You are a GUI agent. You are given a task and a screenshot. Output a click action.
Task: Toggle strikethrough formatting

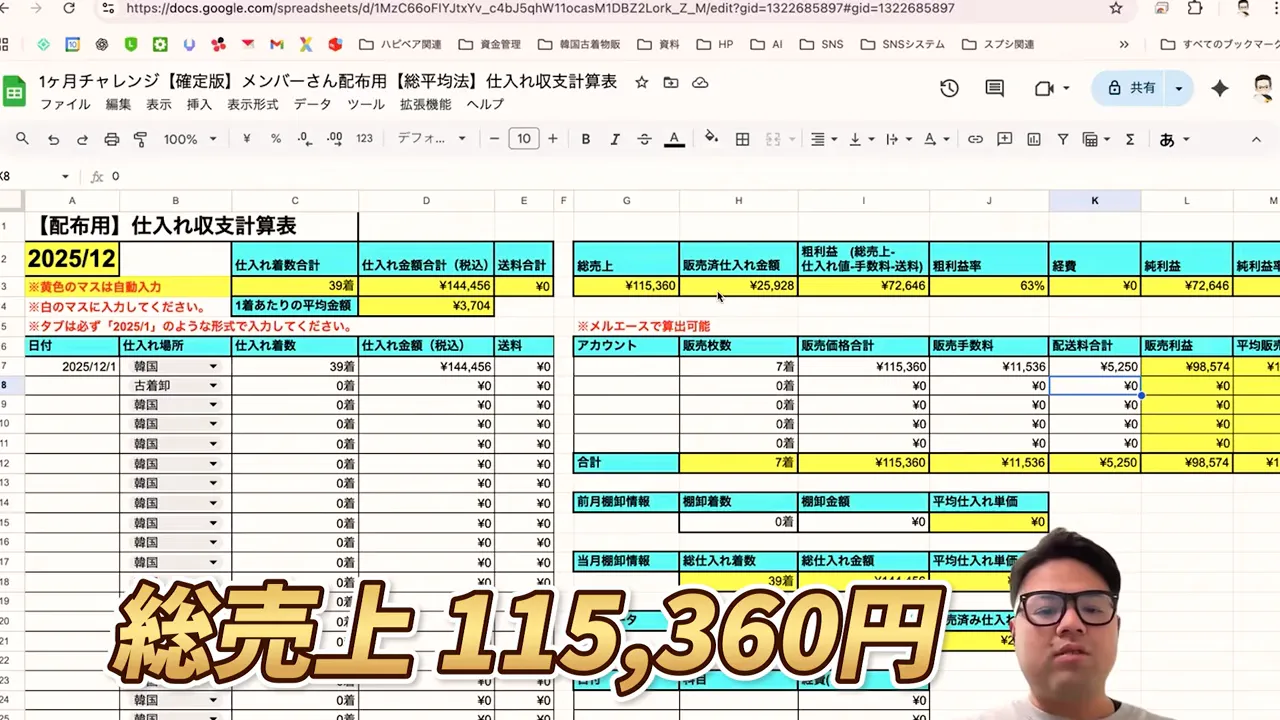point(645,139)
